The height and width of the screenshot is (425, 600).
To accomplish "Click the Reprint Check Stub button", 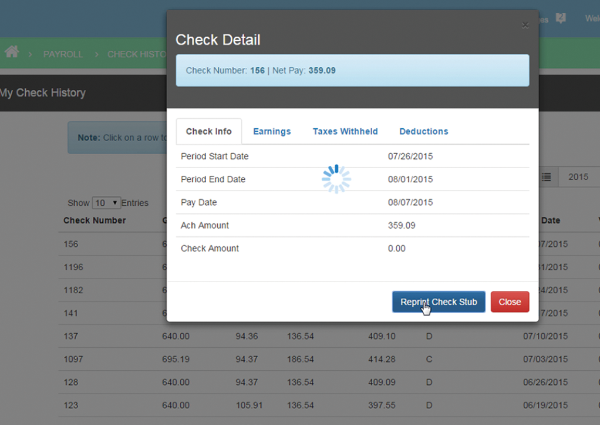I will (x=438, y=302).
